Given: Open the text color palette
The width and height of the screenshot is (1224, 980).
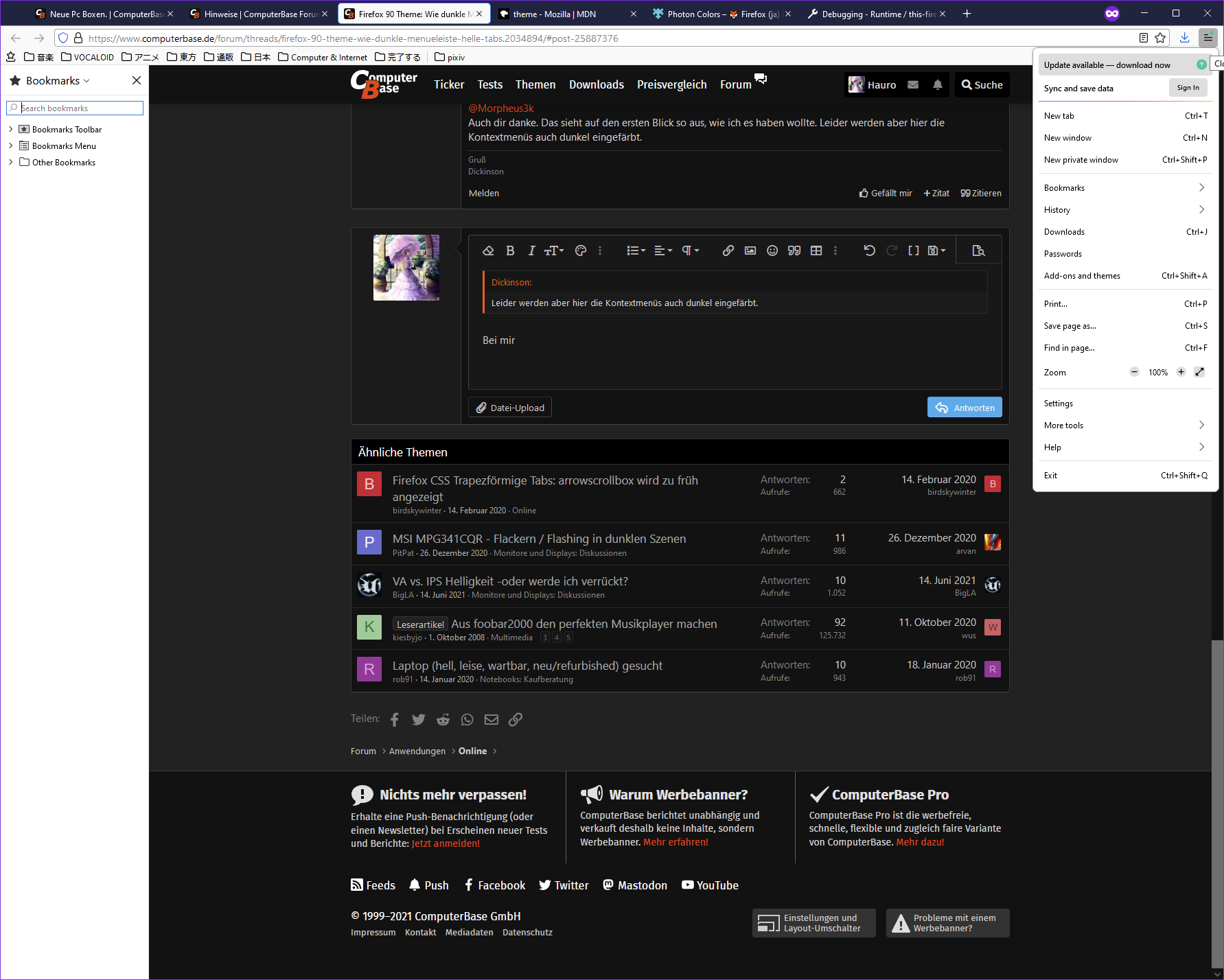Looking at the screenshot, I should (x=581, y=250).
